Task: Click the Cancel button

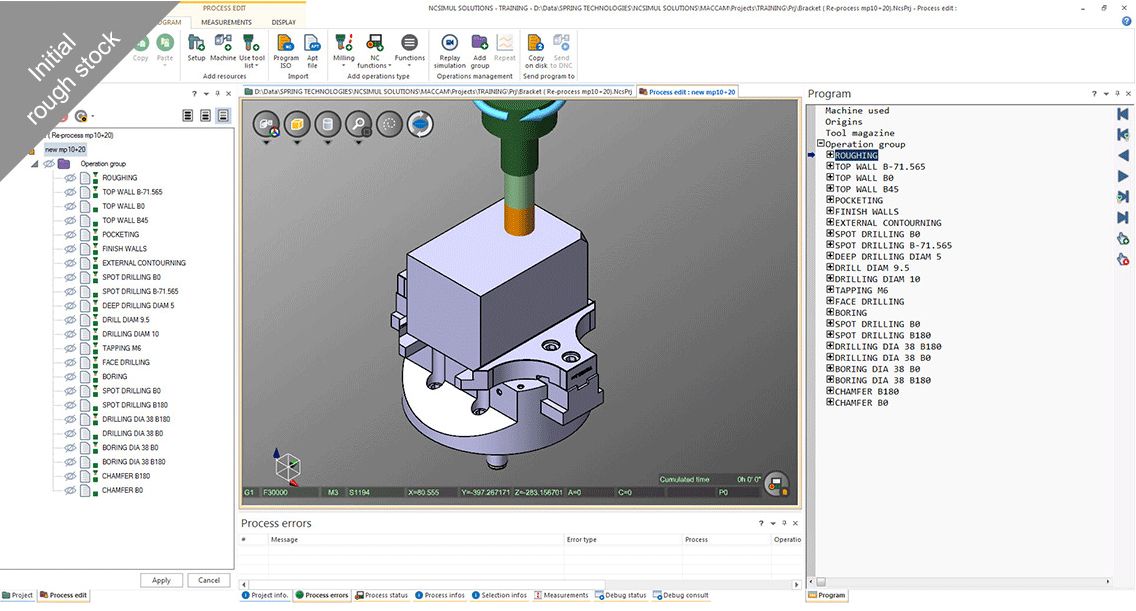Action: pyautogui.click(x=209, y=580)
